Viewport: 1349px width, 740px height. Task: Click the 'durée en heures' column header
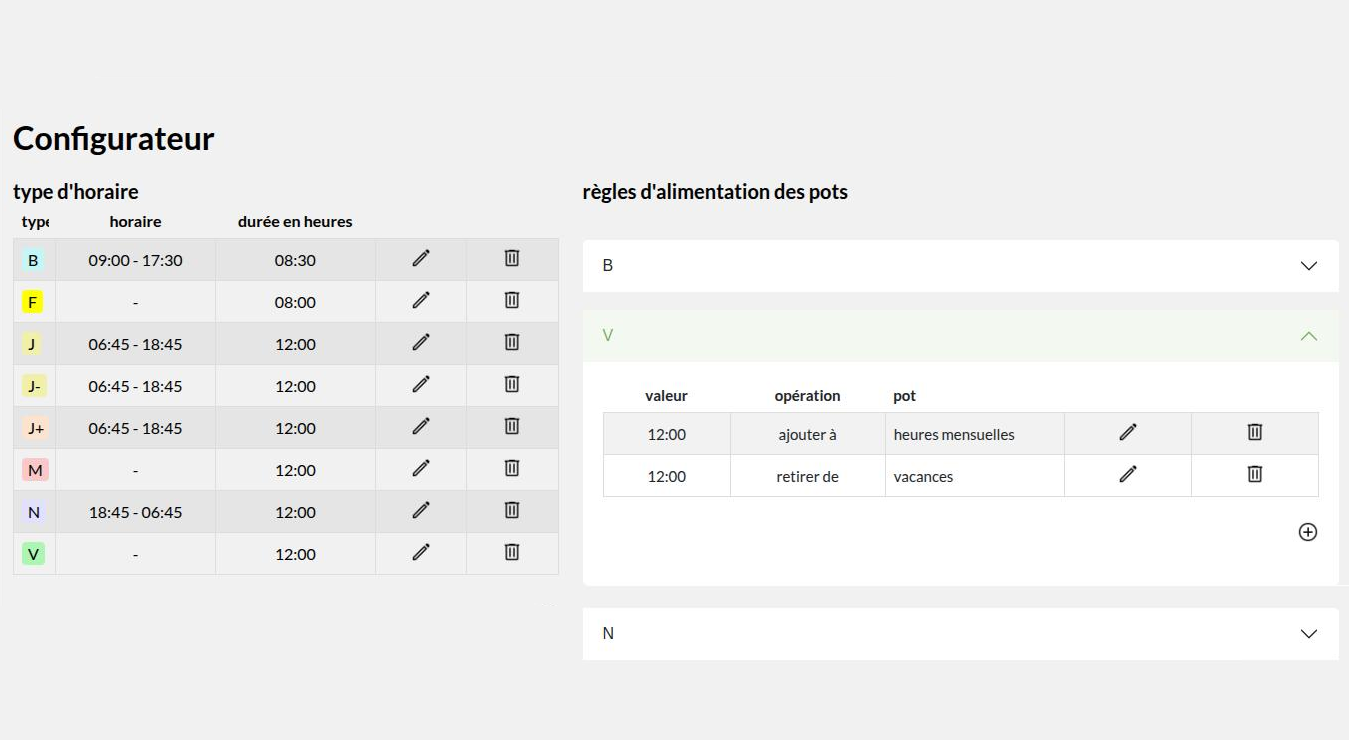[x=295, y=222]
